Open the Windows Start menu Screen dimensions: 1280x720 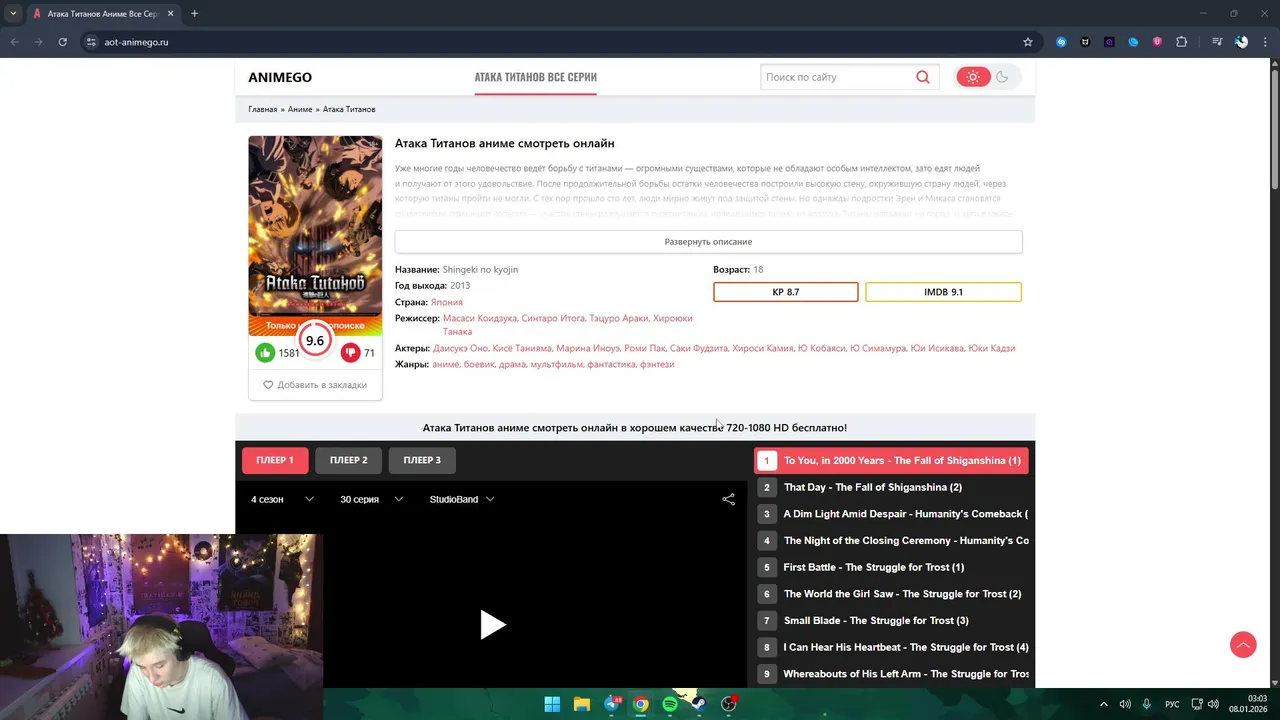[552, 704]
